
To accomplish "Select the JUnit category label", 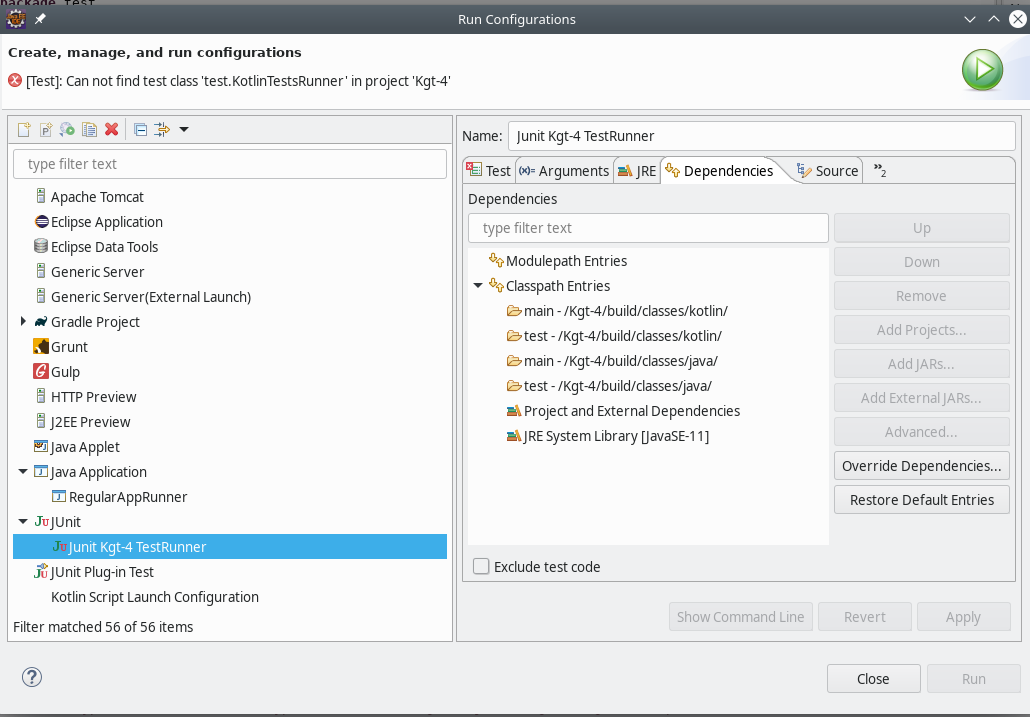I will point(66,522).
